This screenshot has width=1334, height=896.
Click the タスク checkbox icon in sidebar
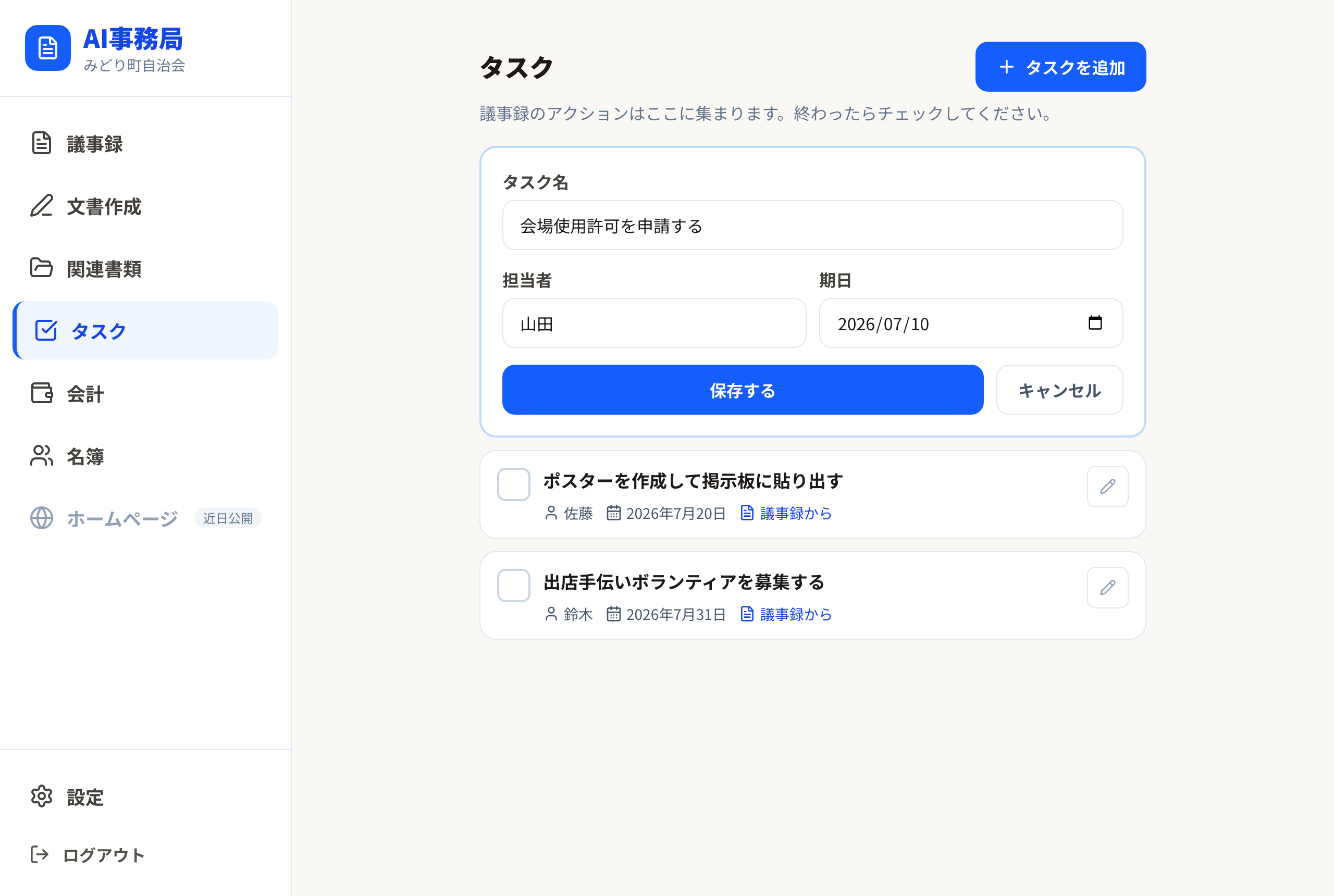[x=46, y=330]
